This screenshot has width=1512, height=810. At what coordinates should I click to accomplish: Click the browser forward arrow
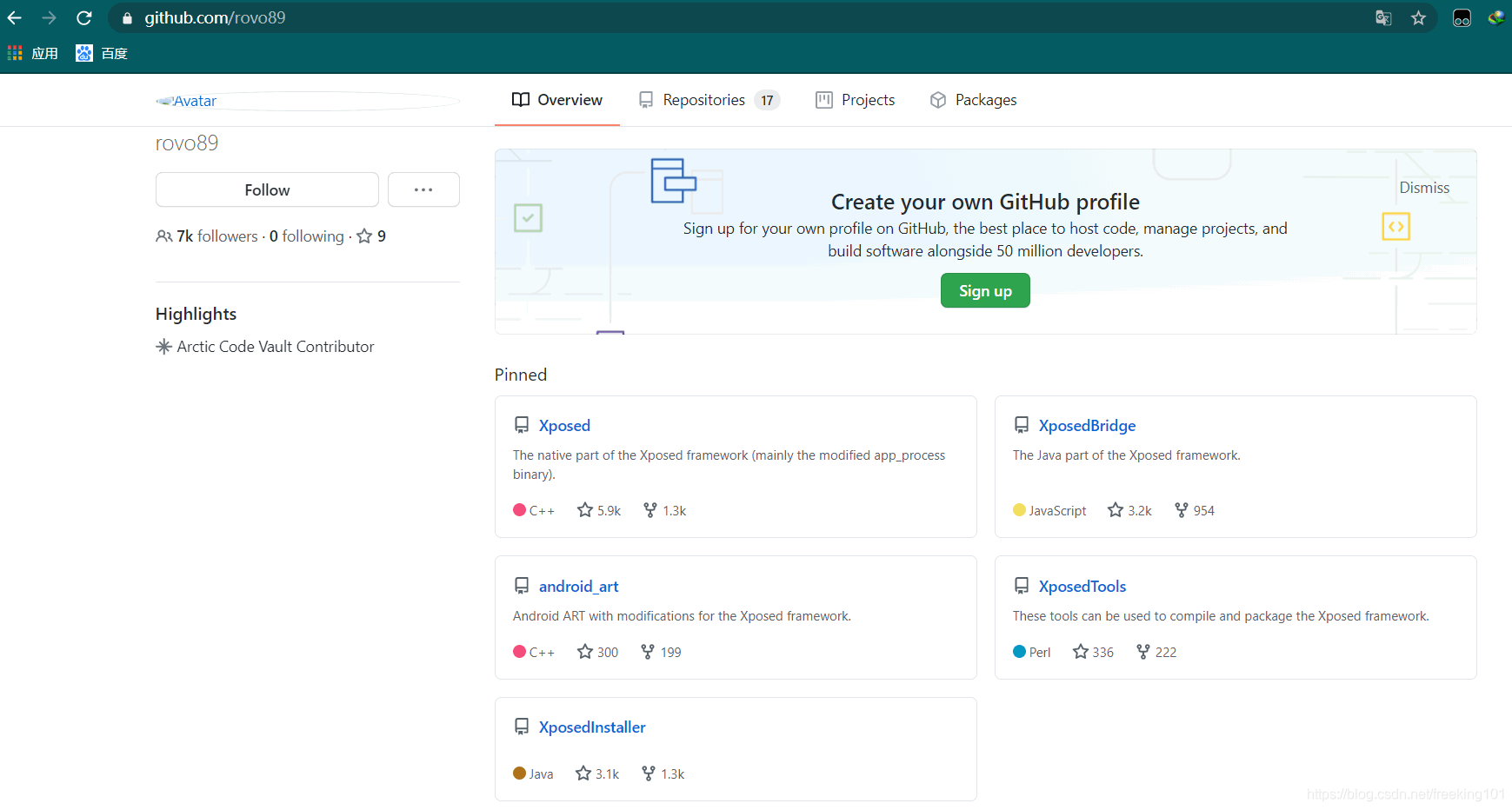coord(49,17)
